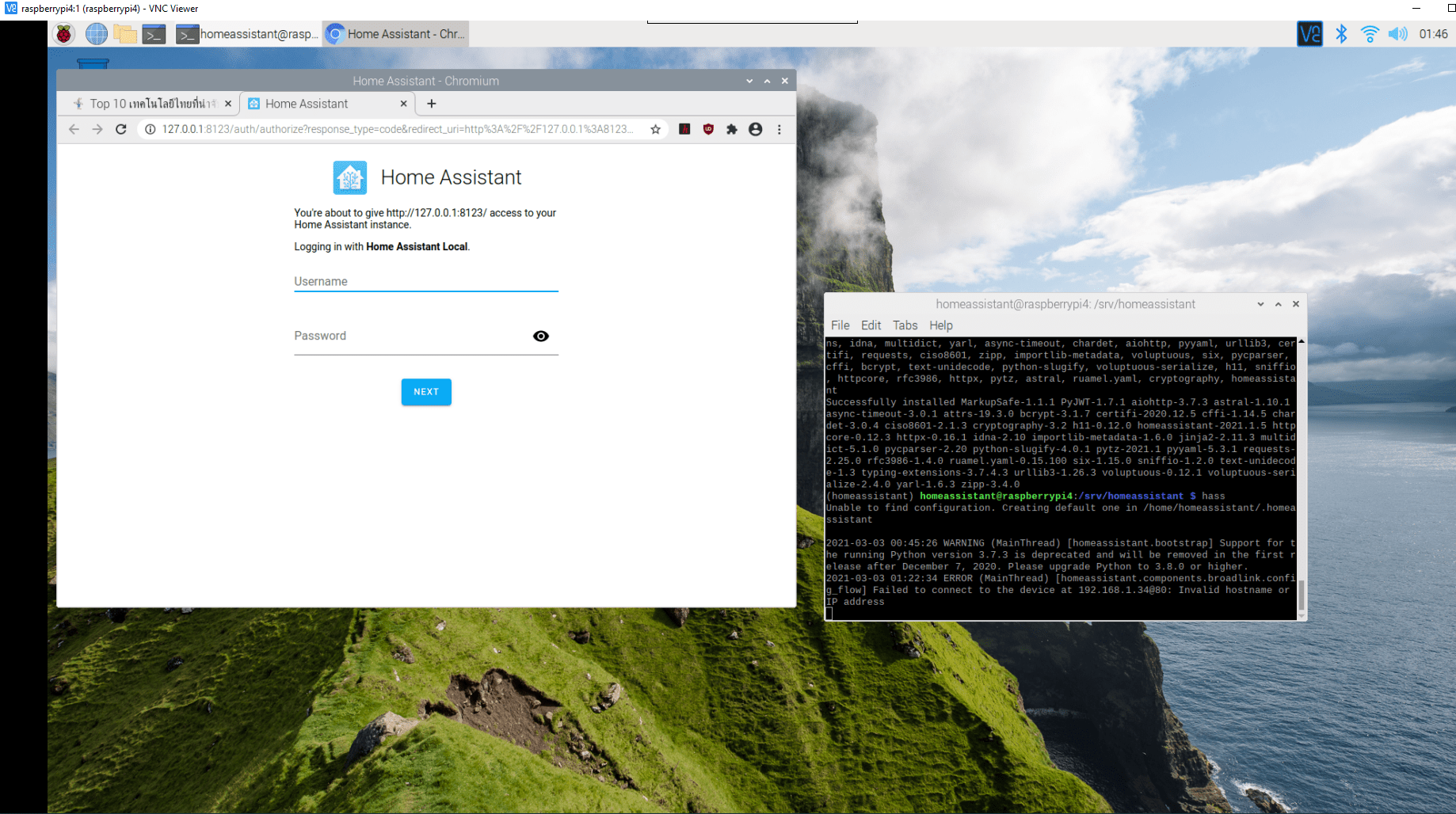1456x814 pixels.
Task: Focus the Username field
Action: pos(426,281)
